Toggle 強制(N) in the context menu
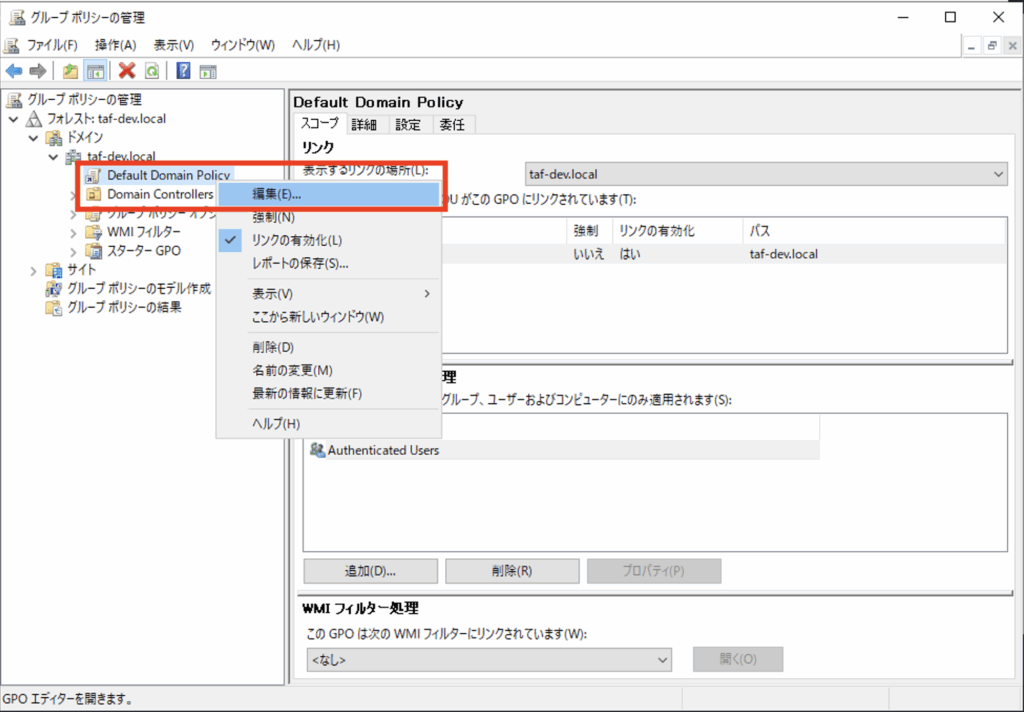1024x712 pixels. [273, 217]
